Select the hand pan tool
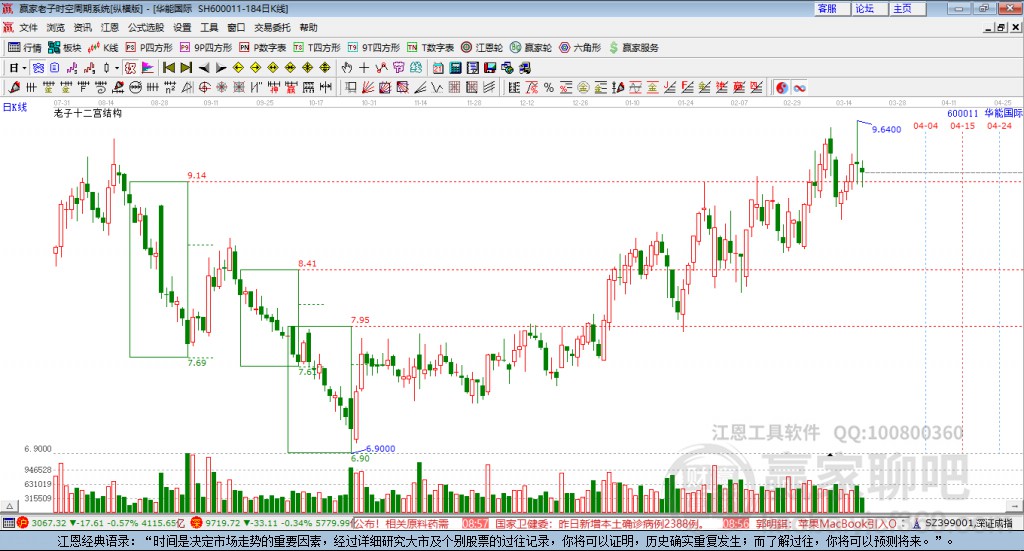 point(347,68)
